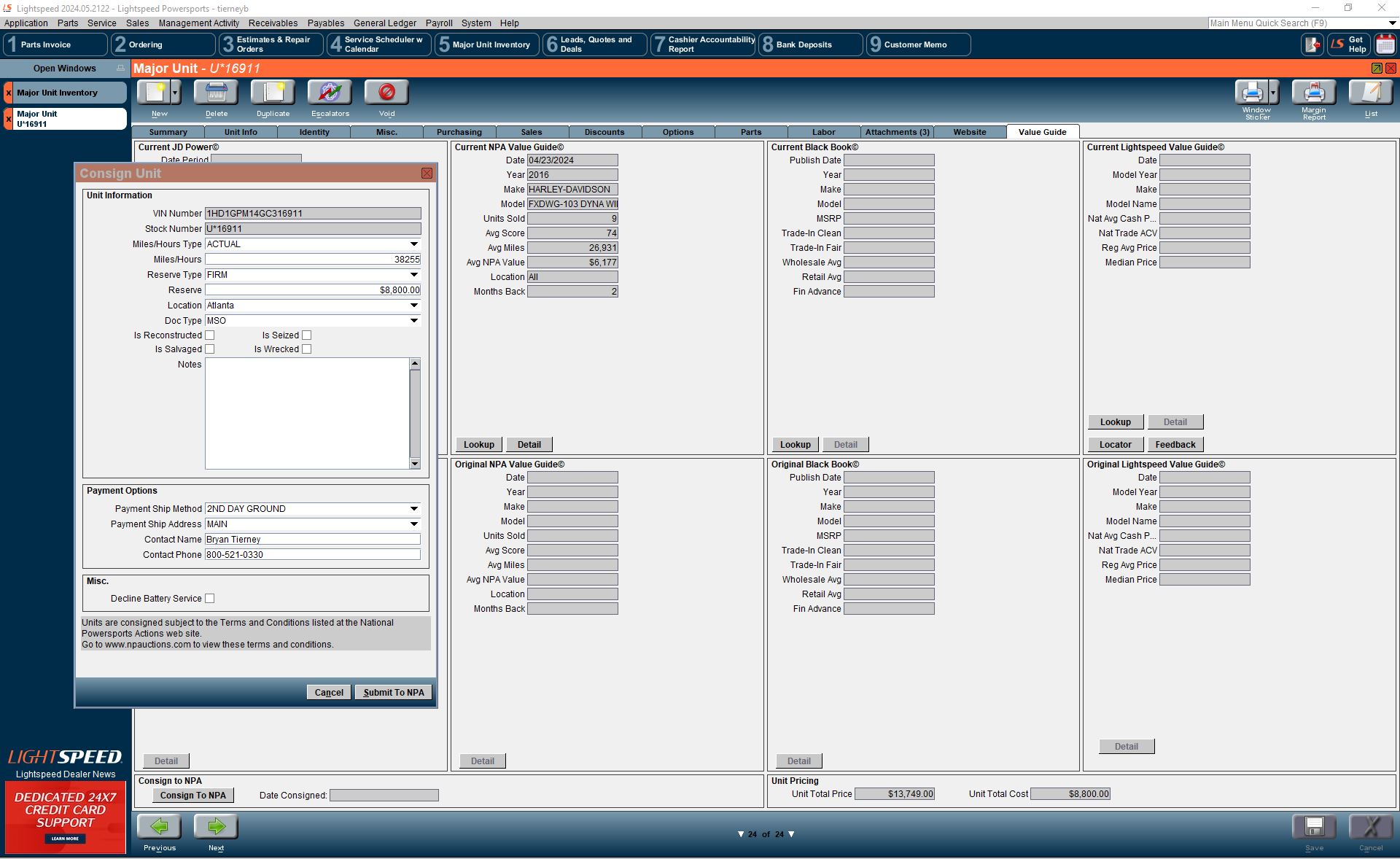The height and width of the screenshot is (859, 1400).
Task: Click the credit card support ad banner
Action: (x=65, y=817)
